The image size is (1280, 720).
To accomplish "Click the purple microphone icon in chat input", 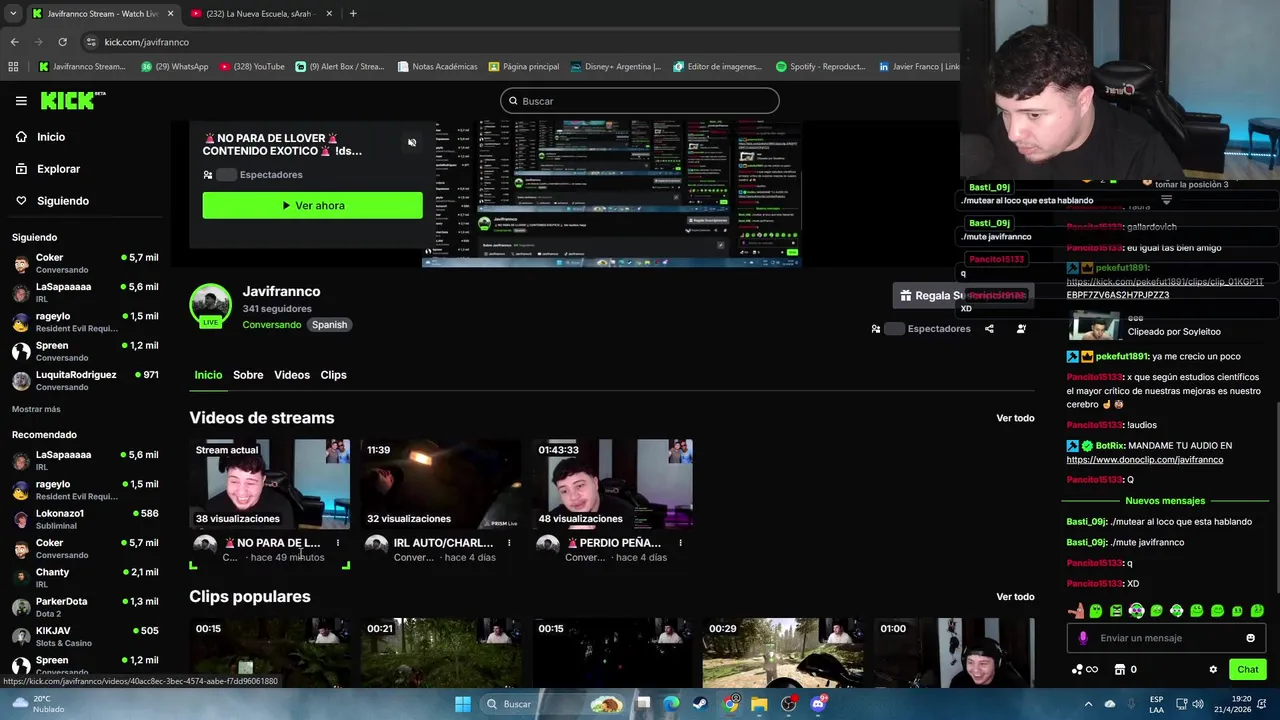I will (1083, 638).
